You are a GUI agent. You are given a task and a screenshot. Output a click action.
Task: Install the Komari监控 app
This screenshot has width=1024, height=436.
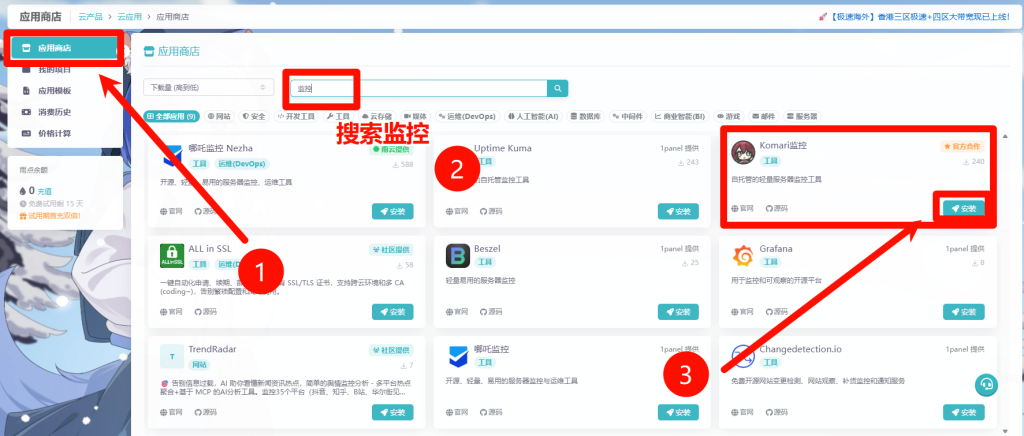(963, 208)
